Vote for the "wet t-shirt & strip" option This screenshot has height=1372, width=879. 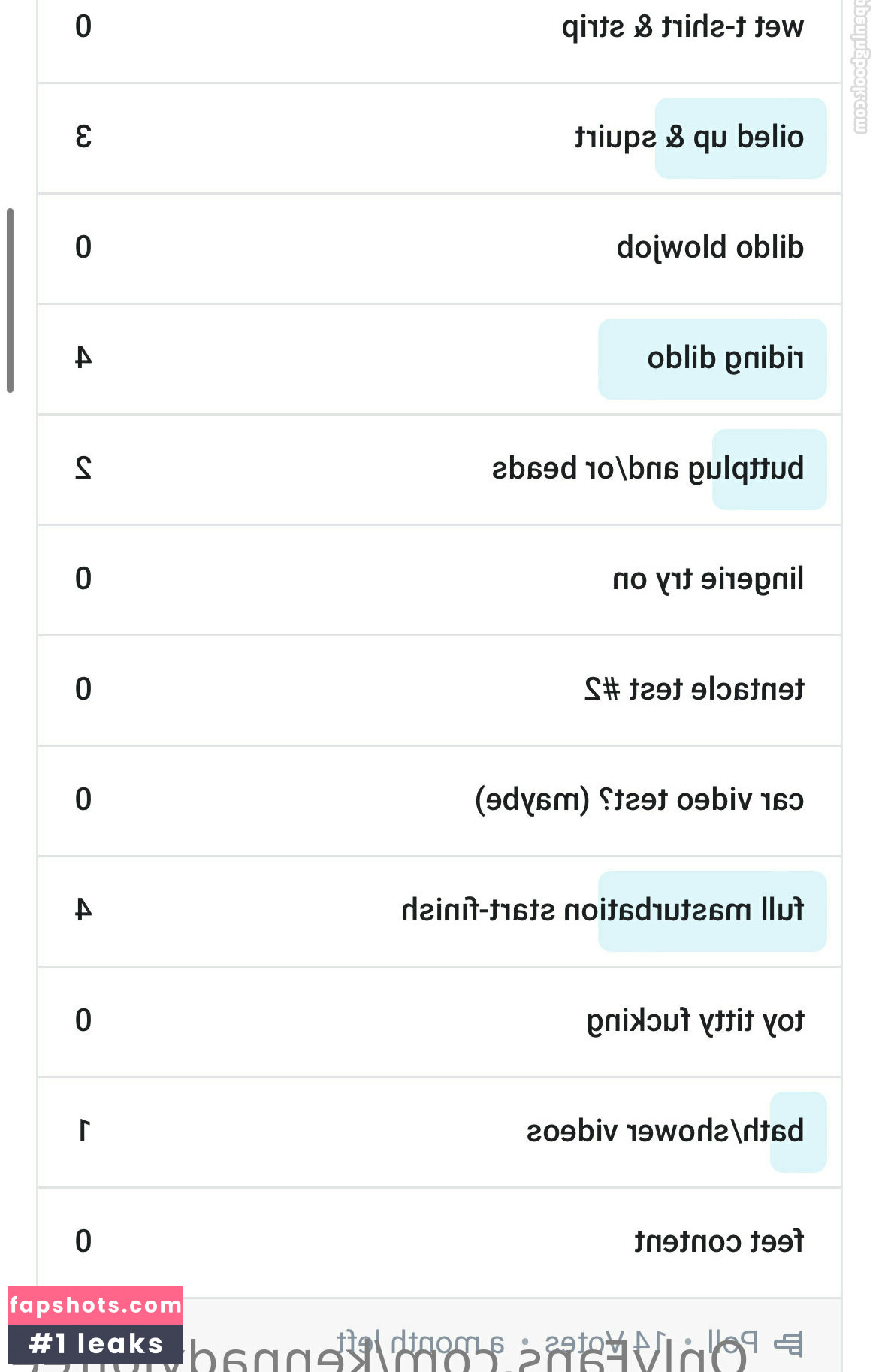click(682, 27)
